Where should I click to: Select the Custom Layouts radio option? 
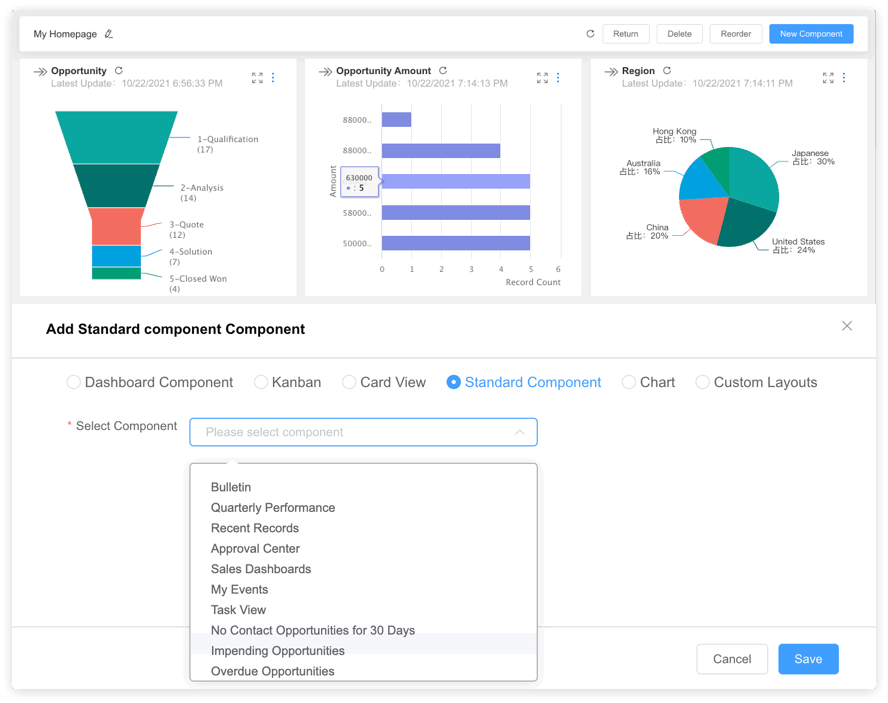pyautogui.click(x=703, y=382)
